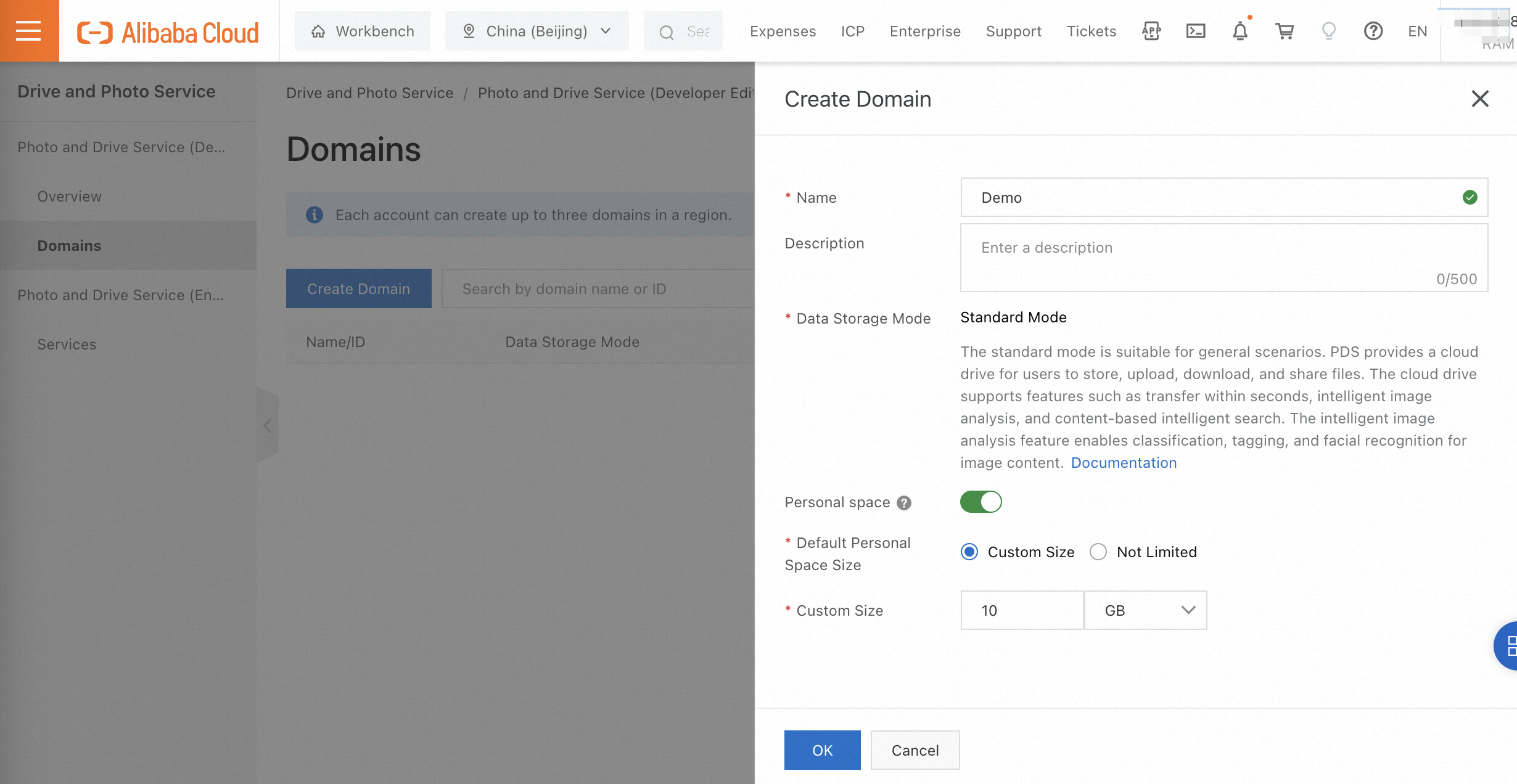Click the Description text area
Screen dimensions: 1517x784
pyautogui.click(x=1223, y=258)
